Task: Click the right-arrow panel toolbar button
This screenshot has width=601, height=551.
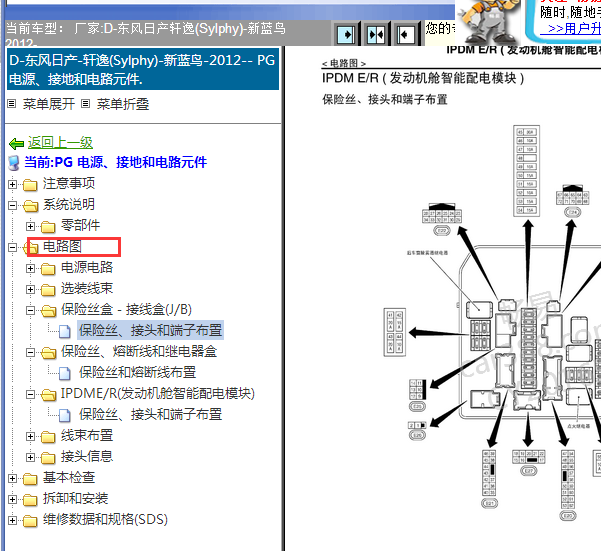Action: (x=346, y=34)
